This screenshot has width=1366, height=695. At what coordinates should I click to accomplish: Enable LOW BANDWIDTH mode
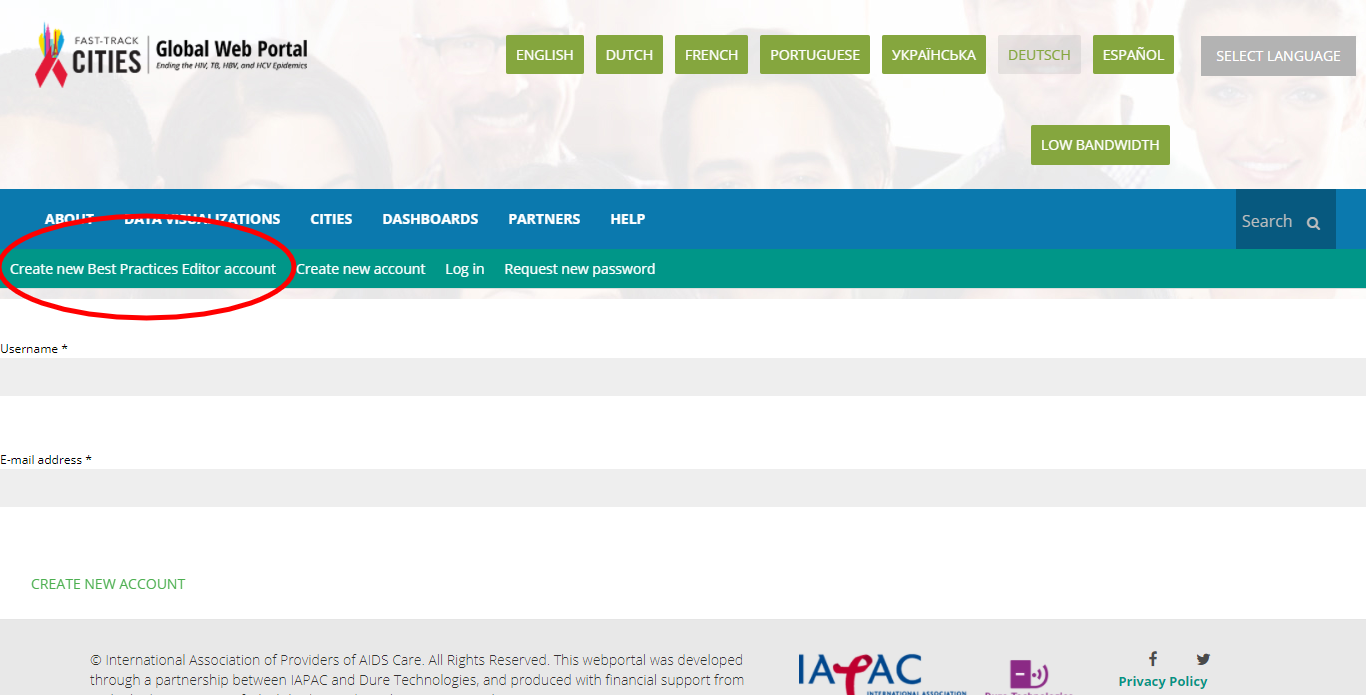click(1100, 144)
